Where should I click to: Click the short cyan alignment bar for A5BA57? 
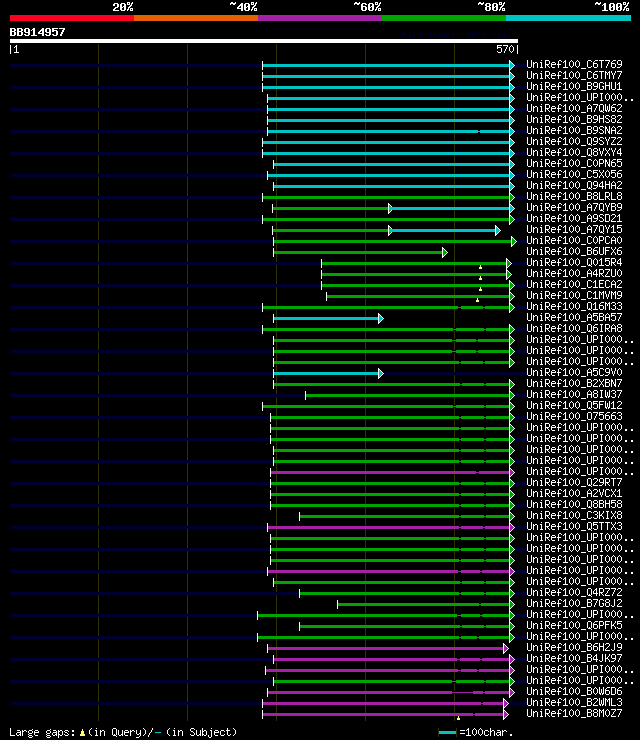[328, 319]
